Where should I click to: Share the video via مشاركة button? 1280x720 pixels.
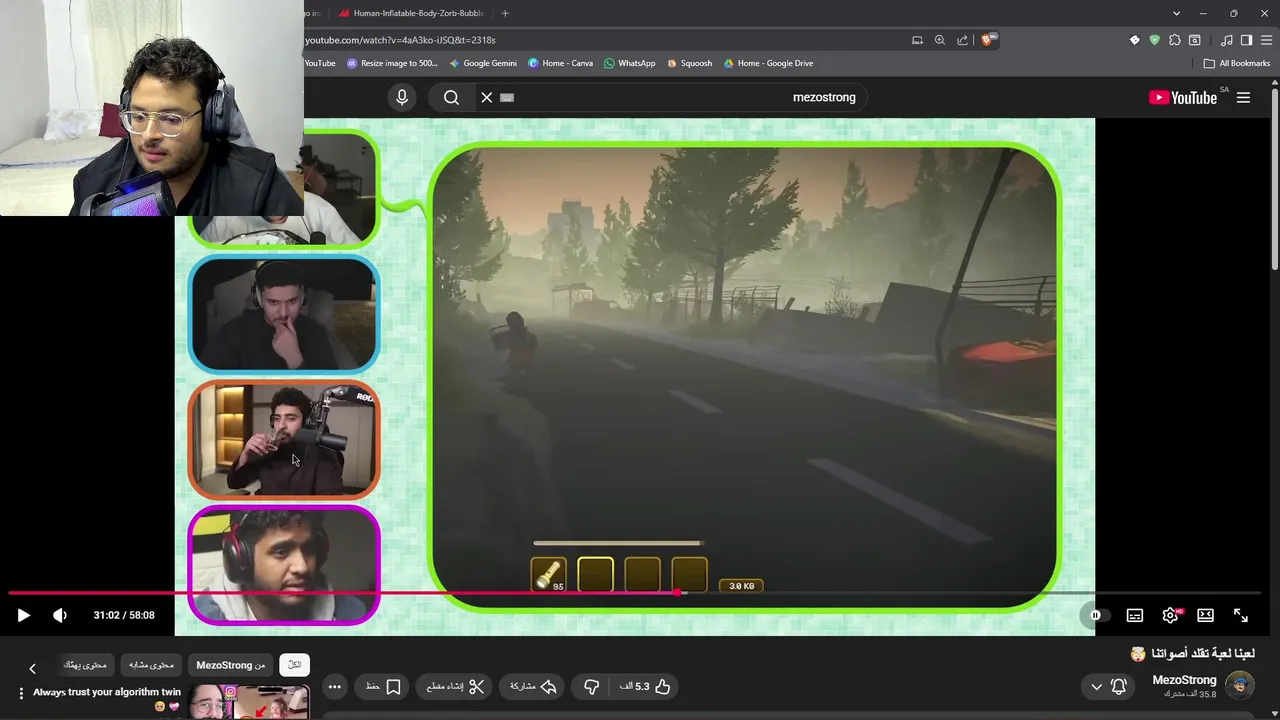533,687
